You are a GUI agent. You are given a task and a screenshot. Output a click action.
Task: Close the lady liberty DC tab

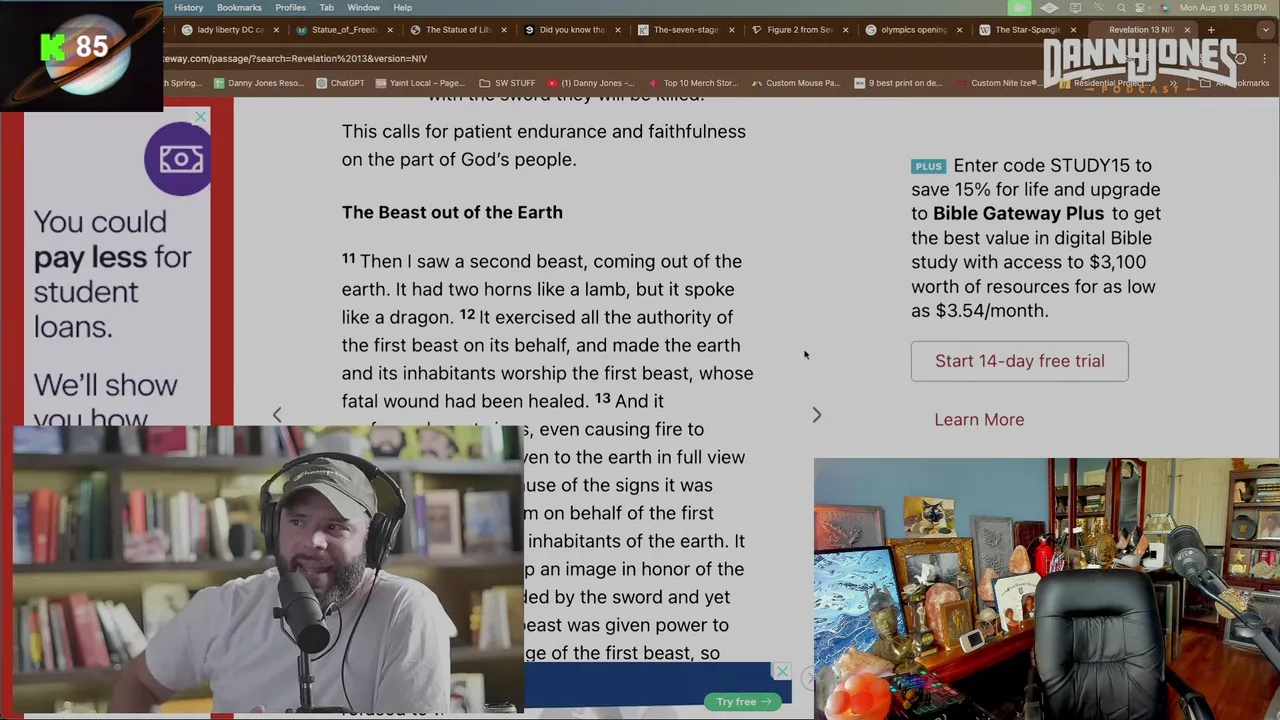click(276, 30)
